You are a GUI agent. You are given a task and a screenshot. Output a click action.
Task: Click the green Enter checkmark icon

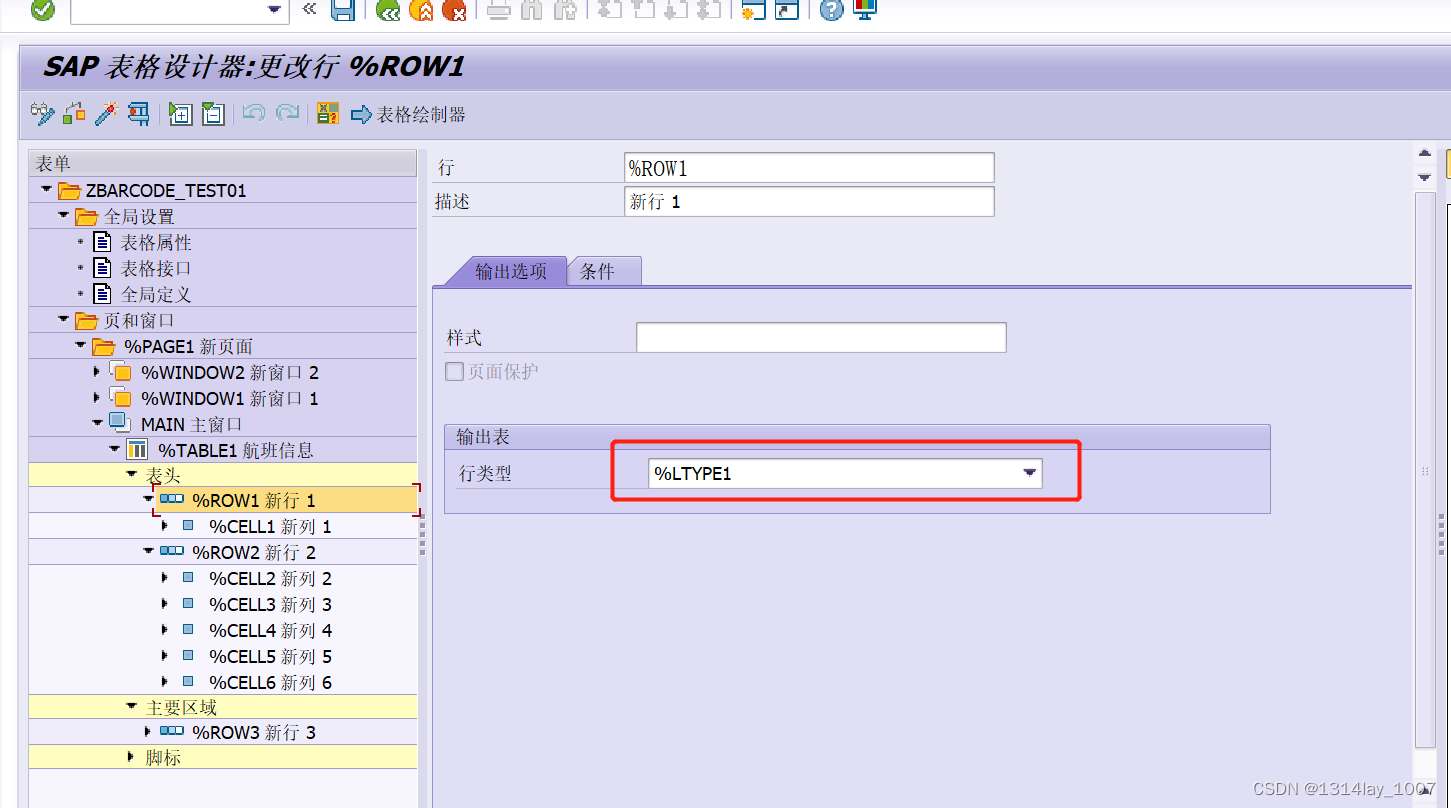[43, 10]
